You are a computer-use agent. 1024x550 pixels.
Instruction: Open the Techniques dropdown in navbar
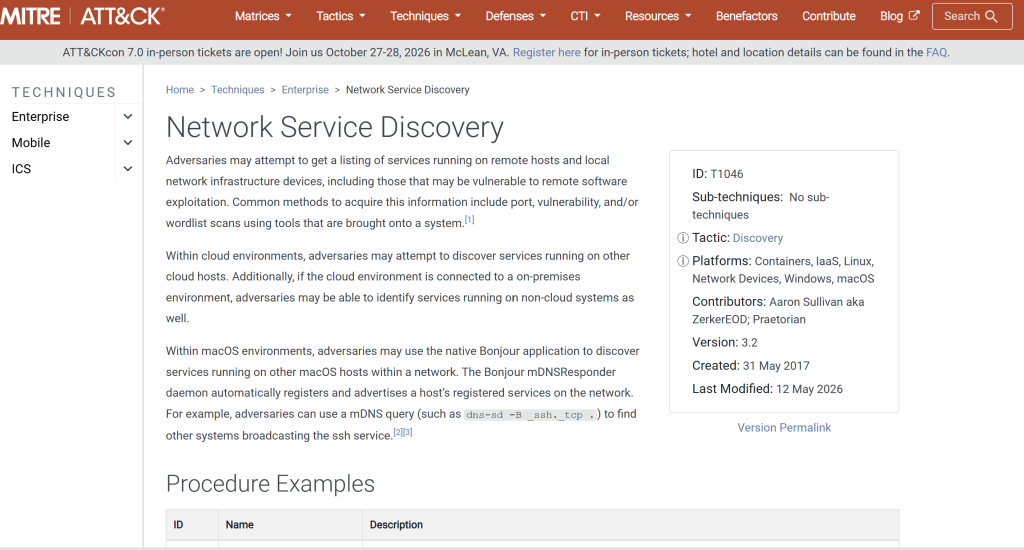point(425,16)
